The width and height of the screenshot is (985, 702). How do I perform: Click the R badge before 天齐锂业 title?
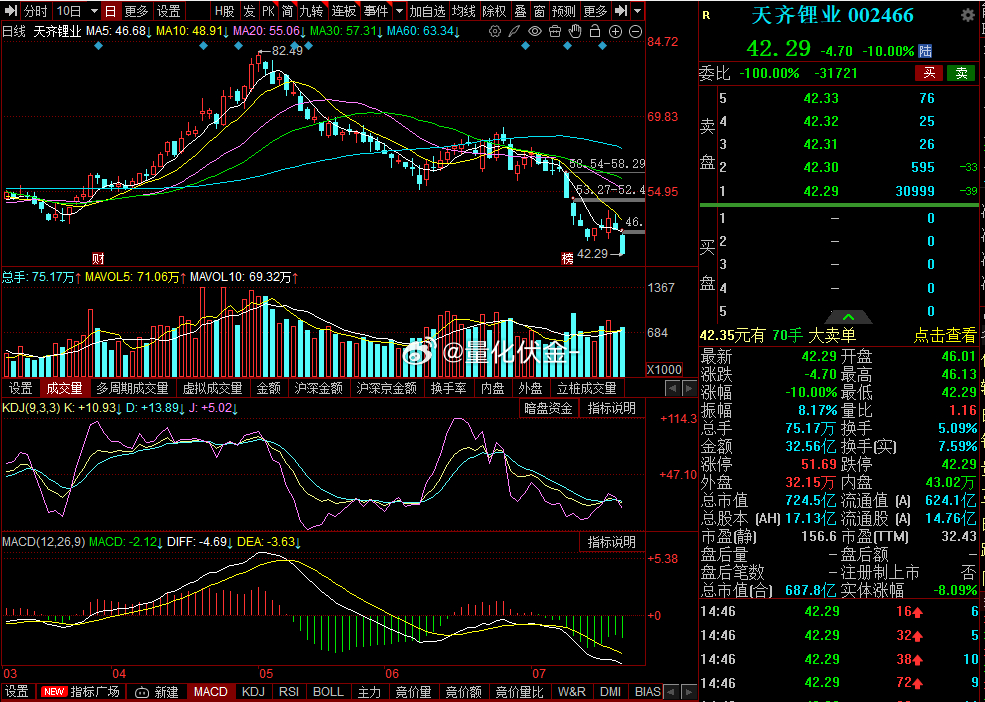click(x=706, y=16)
